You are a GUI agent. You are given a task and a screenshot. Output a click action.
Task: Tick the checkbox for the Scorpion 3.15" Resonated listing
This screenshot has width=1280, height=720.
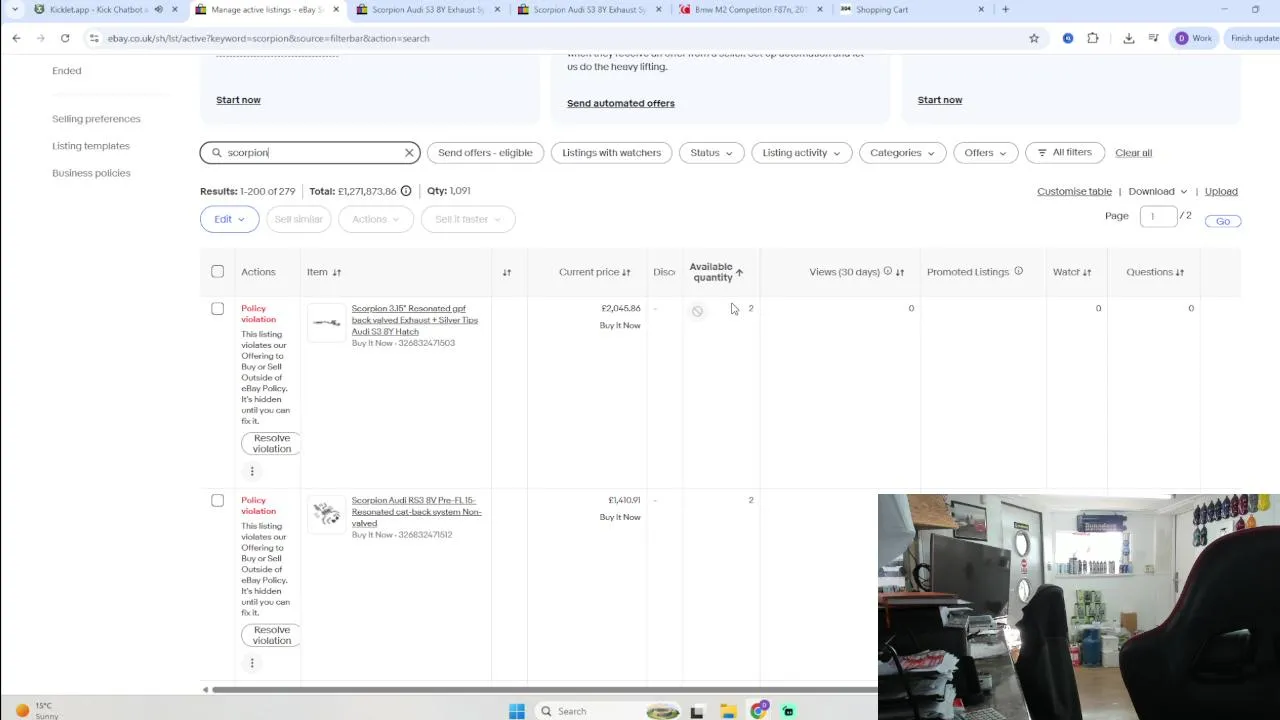217,308
